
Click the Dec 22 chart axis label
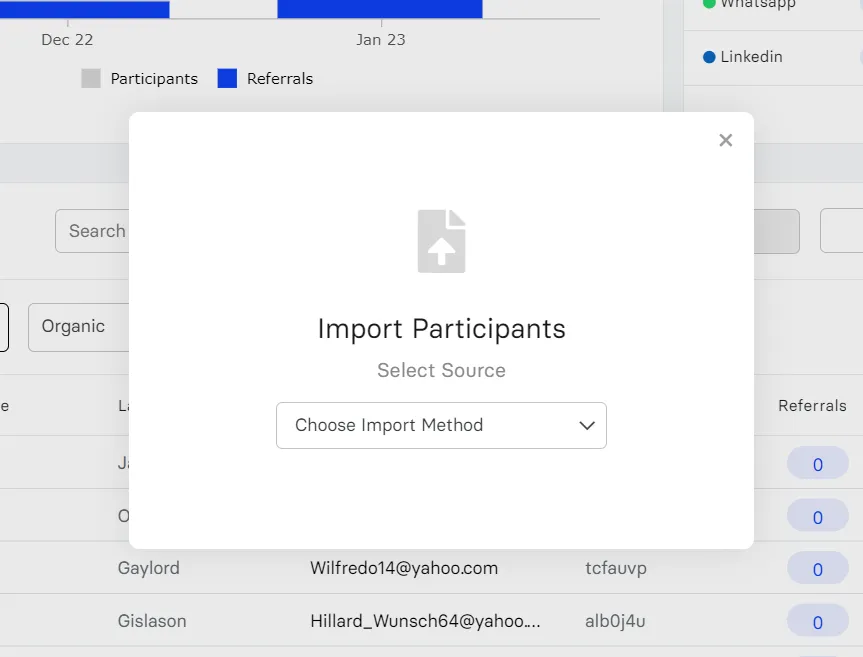point(67,40)
